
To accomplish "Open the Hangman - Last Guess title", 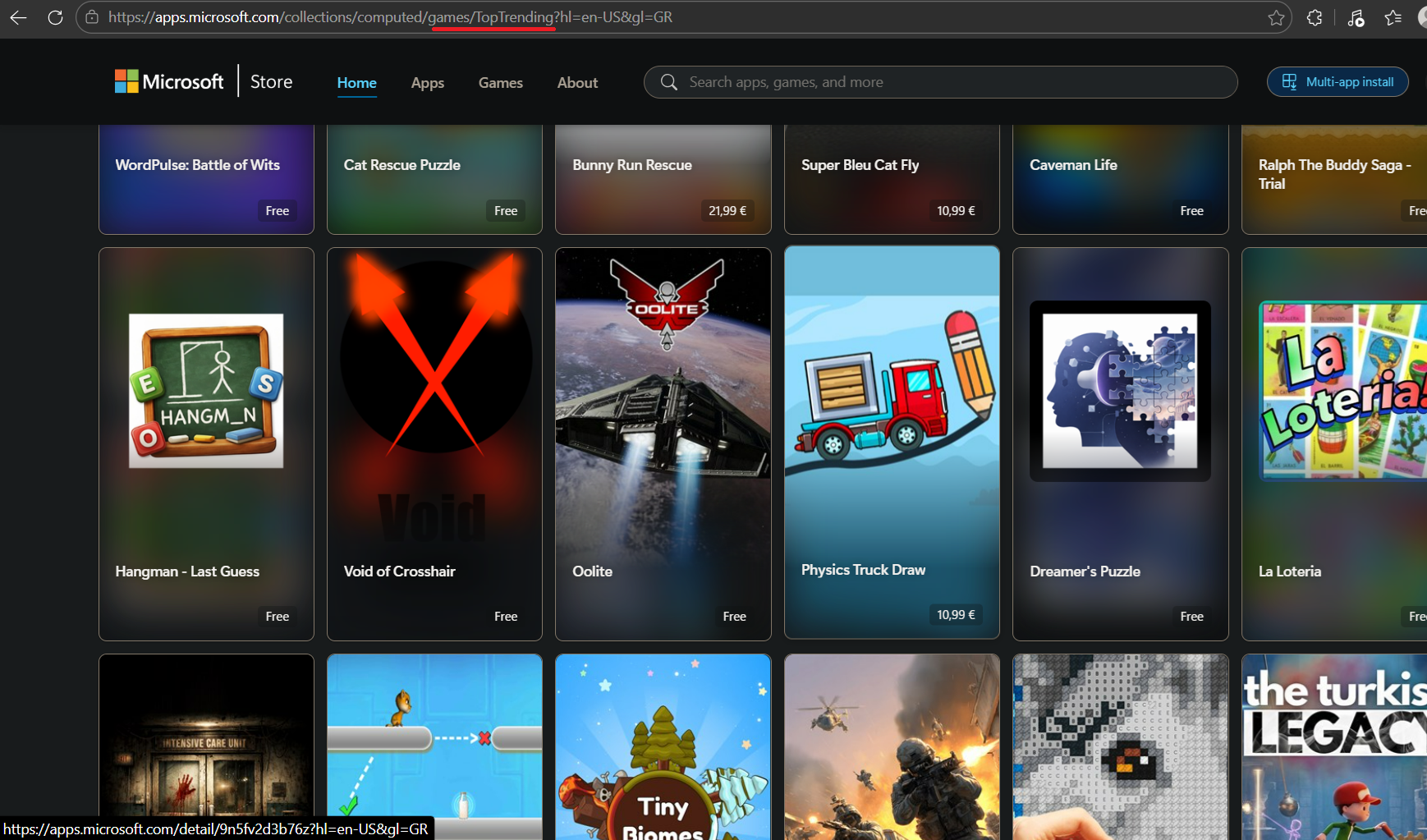I will [x=187, y=571].
